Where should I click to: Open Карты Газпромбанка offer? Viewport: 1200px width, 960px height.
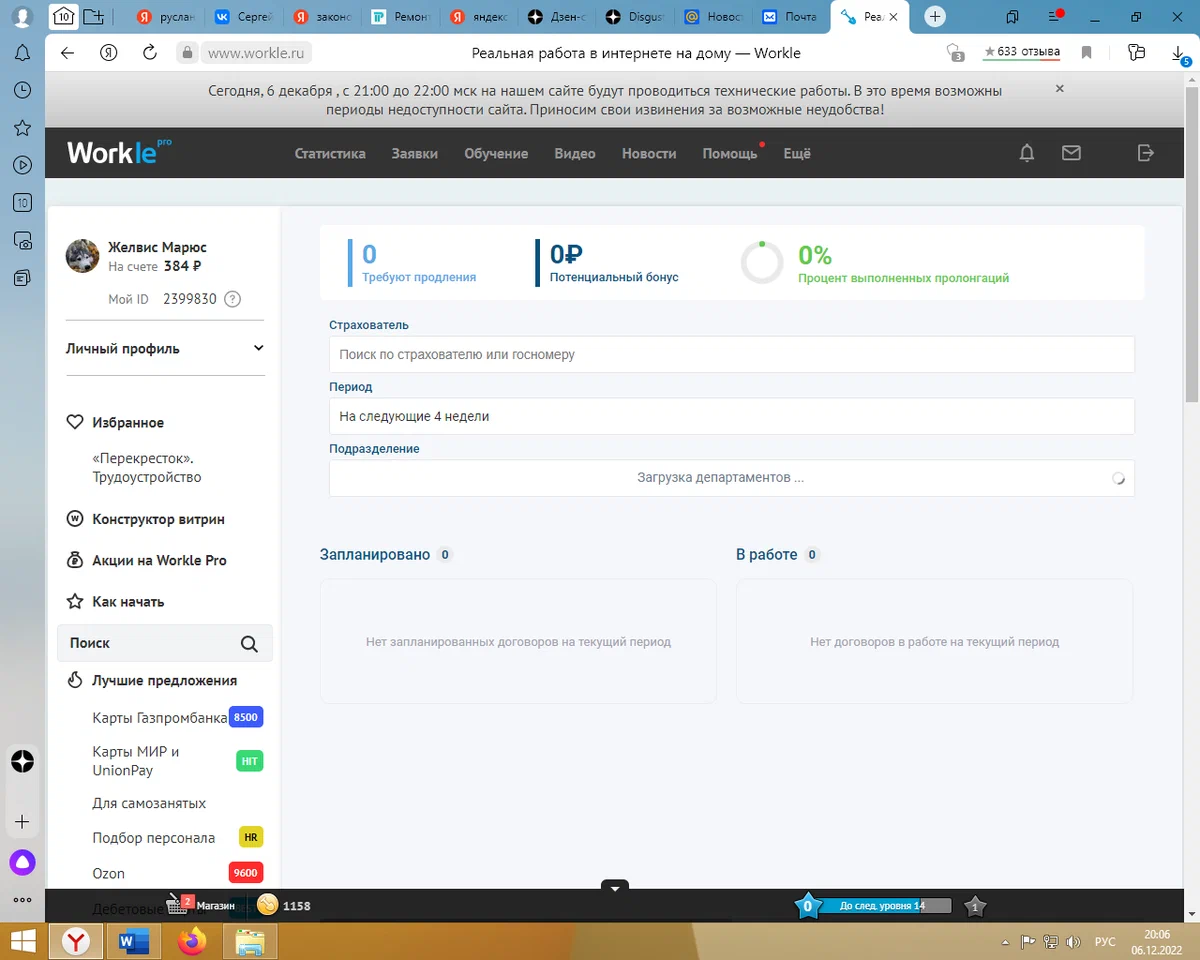tap(160, 719)
